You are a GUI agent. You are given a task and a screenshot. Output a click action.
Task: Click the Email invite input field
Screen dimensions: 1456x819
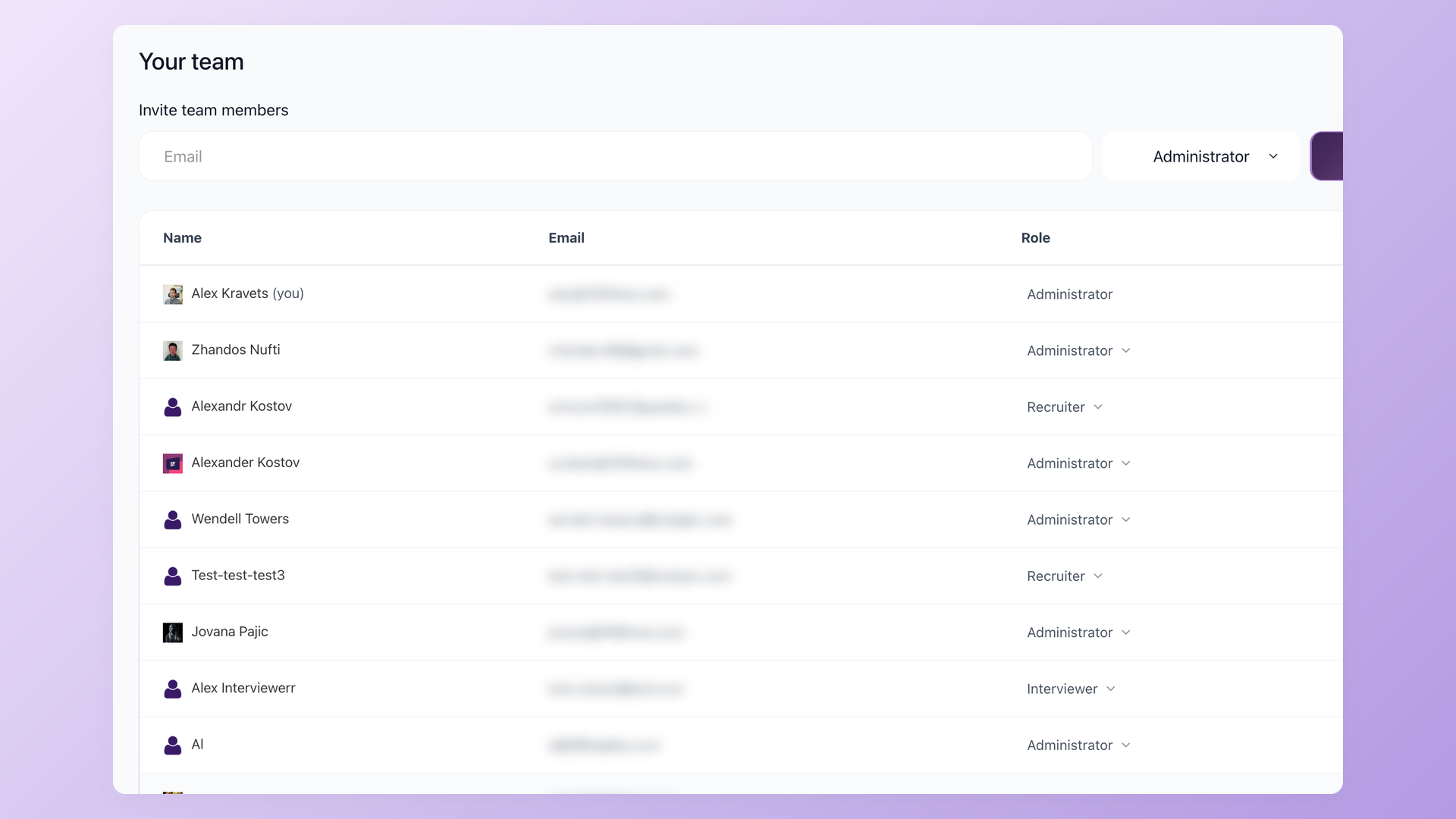tap(615, 156)
